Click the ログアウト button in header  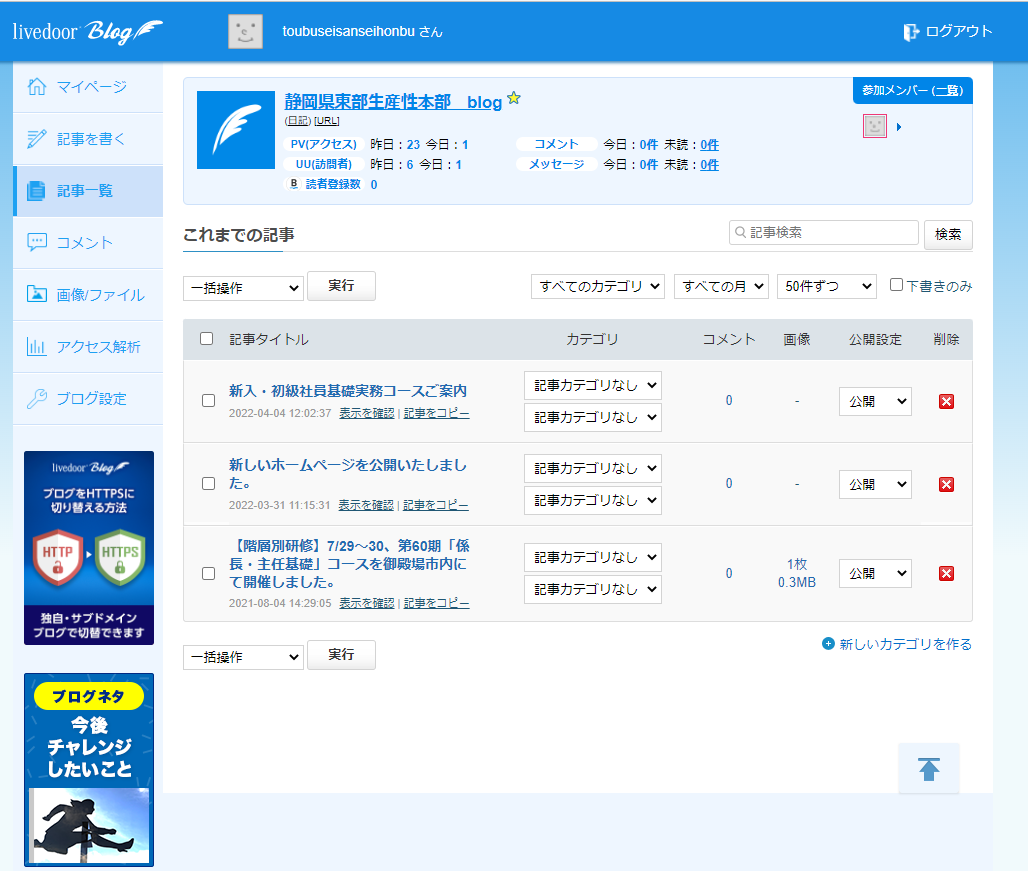[947, 31]
